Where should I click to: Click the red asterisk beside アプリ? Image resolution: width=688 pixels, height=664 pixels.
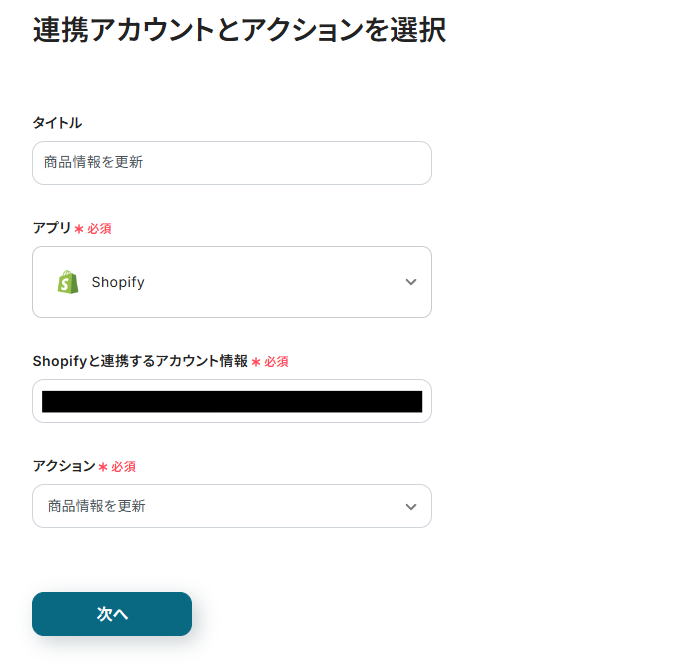click(x=79, y=229)
